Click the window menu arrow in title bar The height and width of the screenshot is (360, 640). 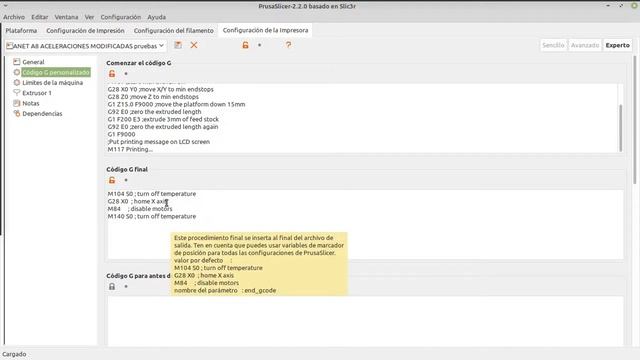pos(6,6)
